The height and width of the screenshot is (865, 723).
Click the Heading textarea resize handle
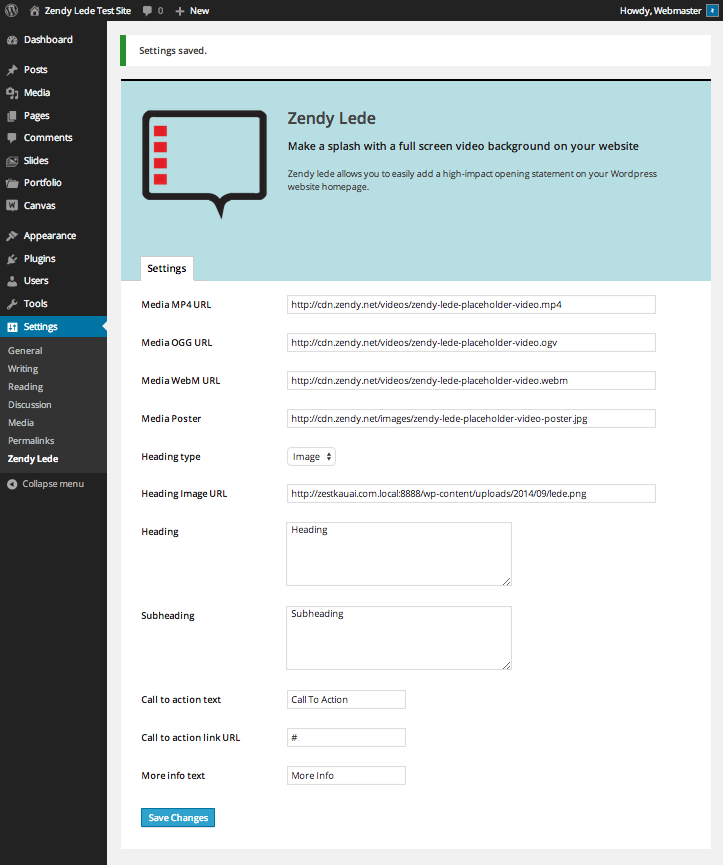(507, 581)
